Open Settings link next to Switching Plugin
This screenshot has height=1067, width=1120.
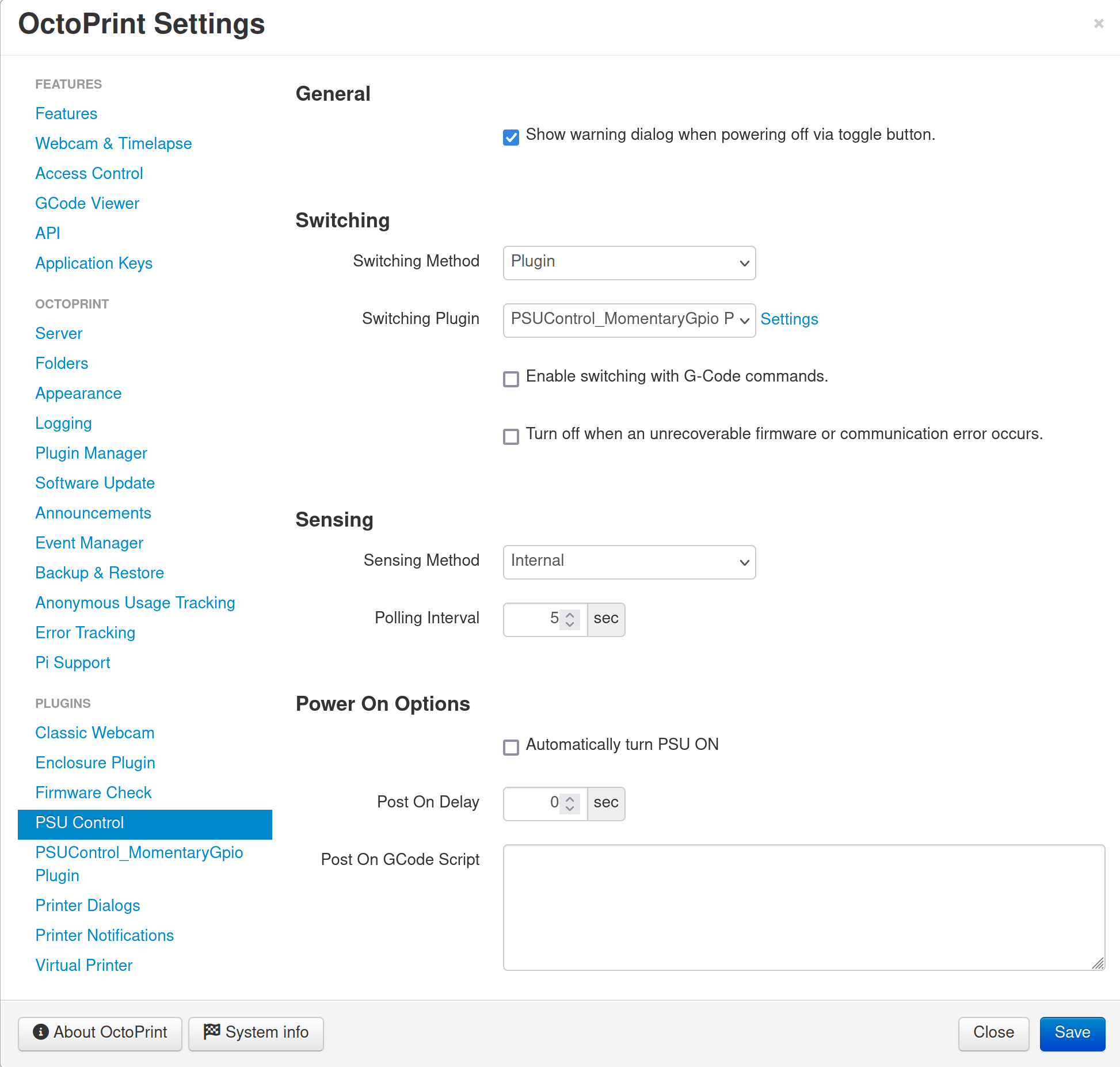789,319
